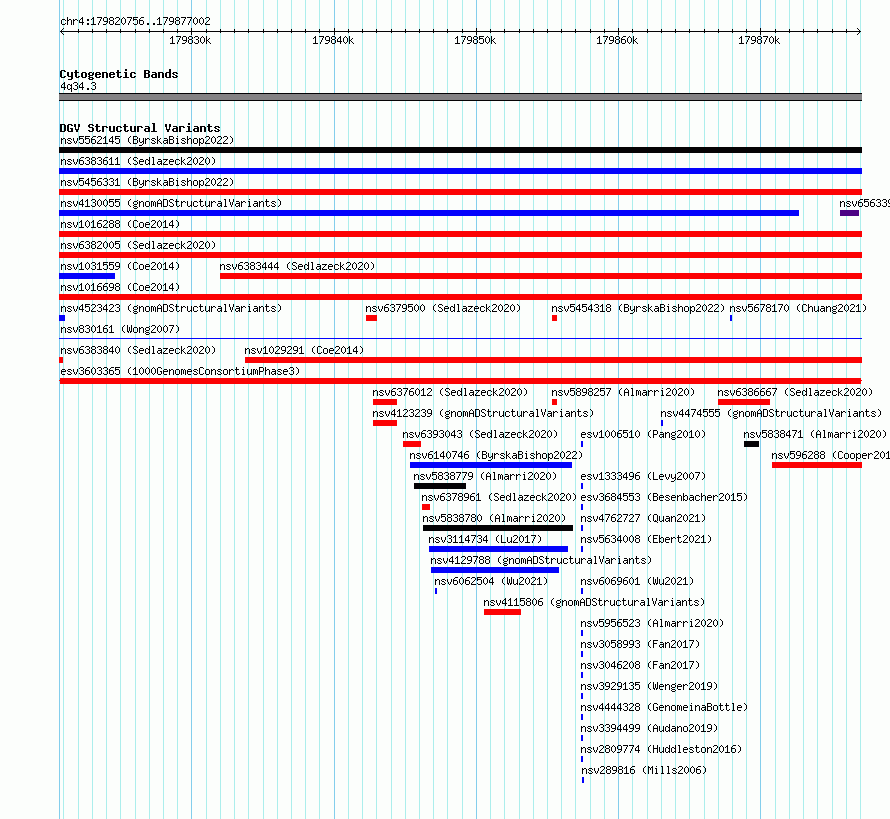Click nsv289816 (Mills2006) label
The width and height of the screenshot is (890, 819).
coord(644,770)
